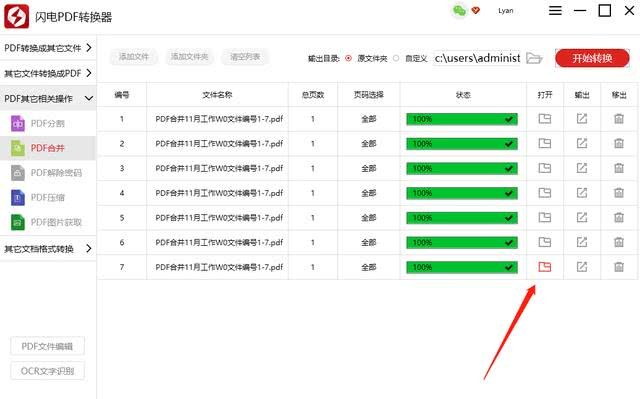Click the 文件名称 column header
The height and width of the screenshot is (399, 640).
click(217, 95)
